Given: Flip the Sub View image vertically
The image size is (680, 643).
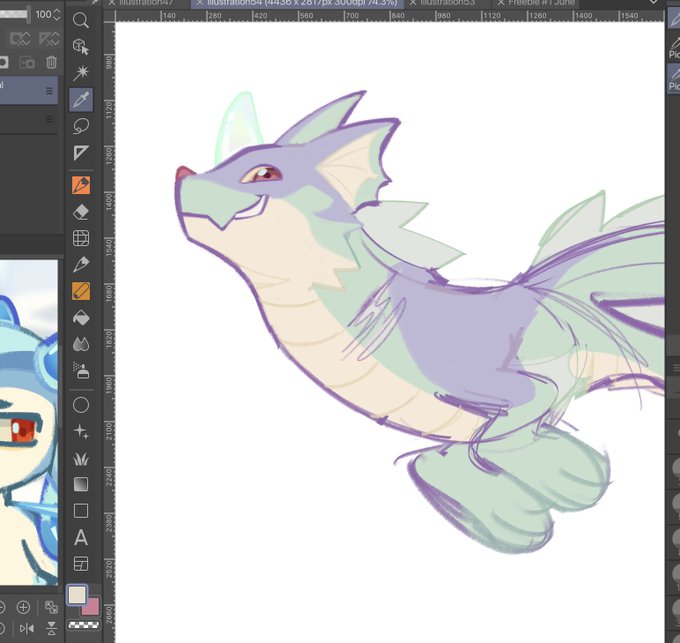Looking at the screenshot, I should coord(51,628).
